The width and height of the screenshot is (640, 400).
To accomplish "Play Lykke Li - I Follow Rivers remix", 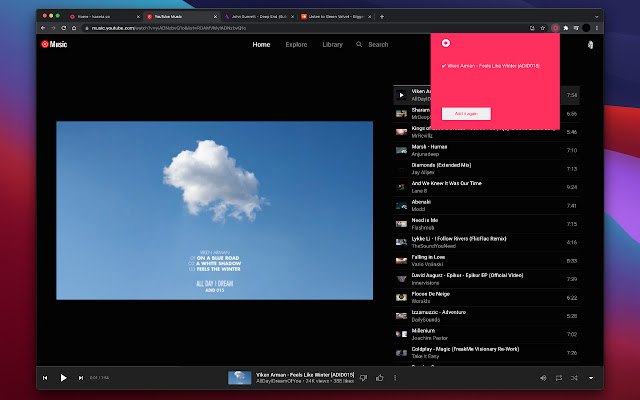I will [x=487, y=242].
